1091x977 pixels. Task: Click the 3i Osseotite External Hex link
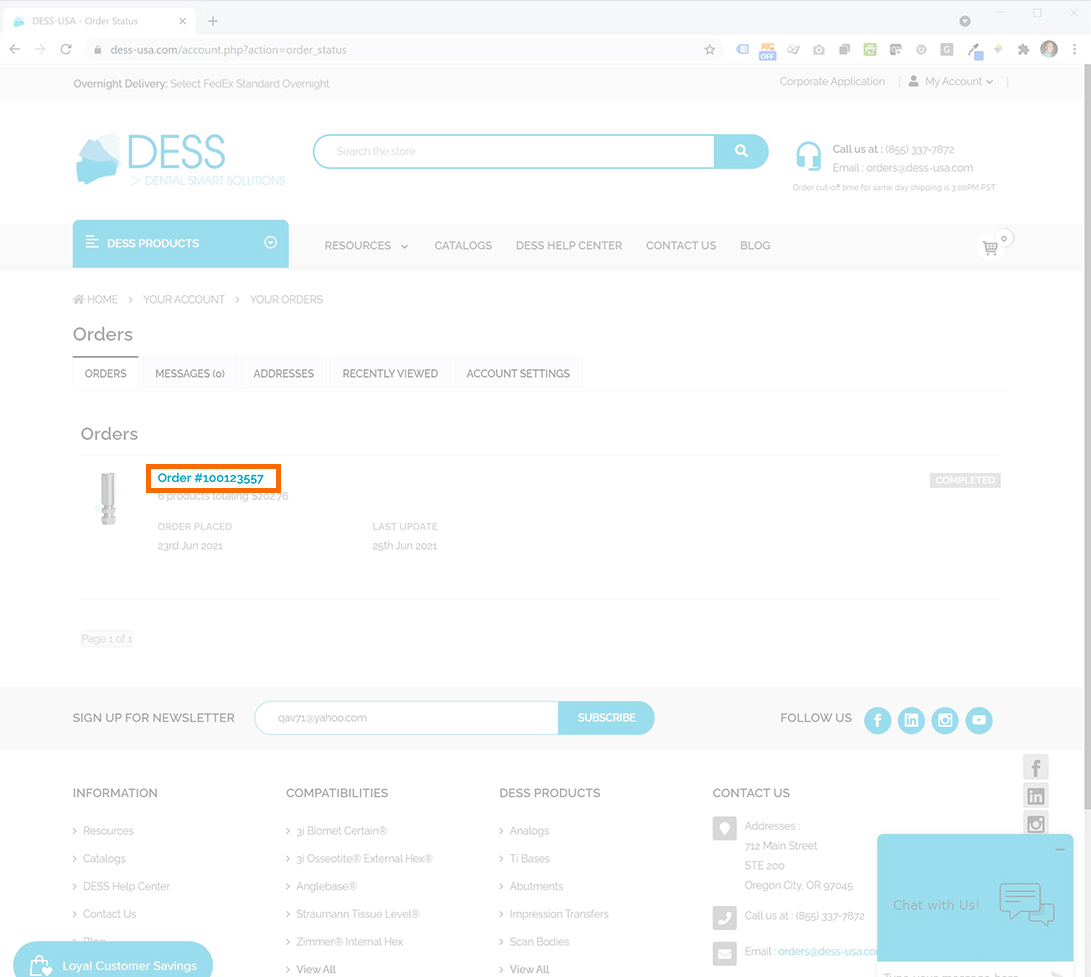(364, 859)
